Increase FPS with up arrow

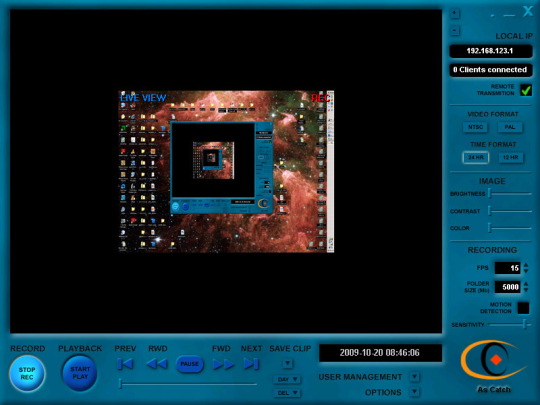(526, 265)
